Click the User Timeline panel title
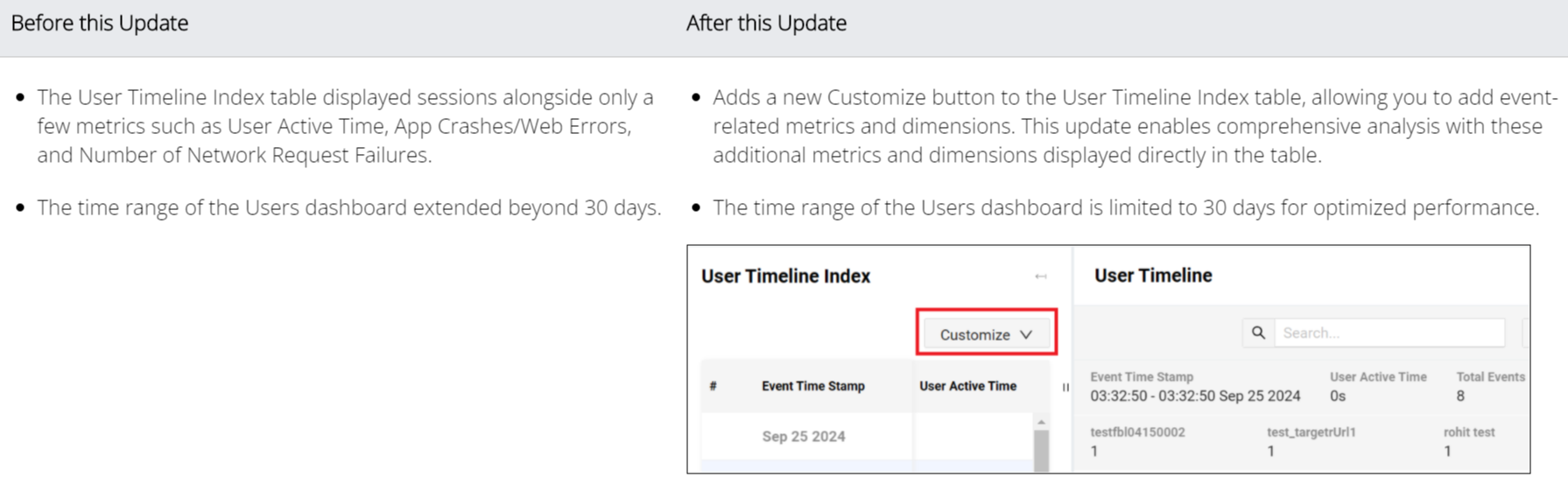The image size is (1568, 491). [1152, 276]
